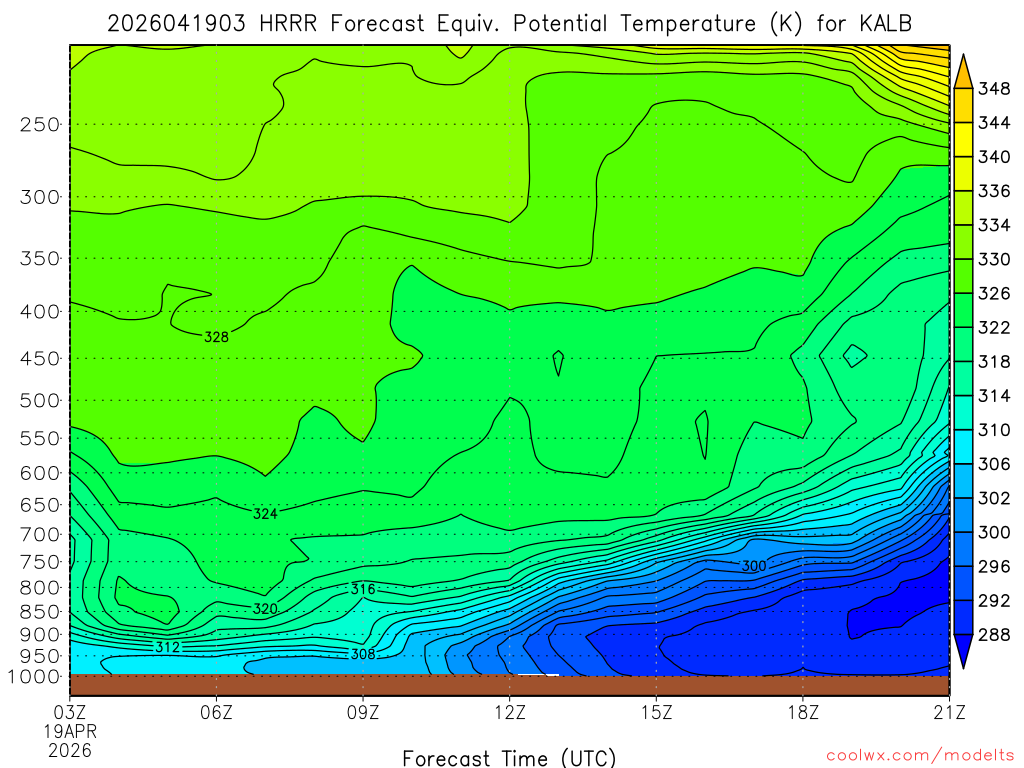Click the 340 value on the color legend

click(x=994, y=157)
